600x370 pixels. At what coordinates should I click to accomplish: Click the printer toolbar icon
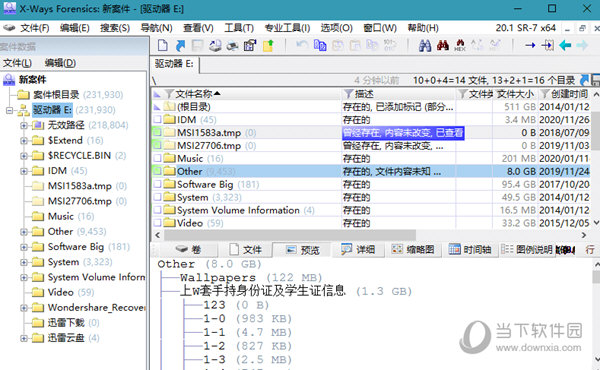tap(232, 46)
